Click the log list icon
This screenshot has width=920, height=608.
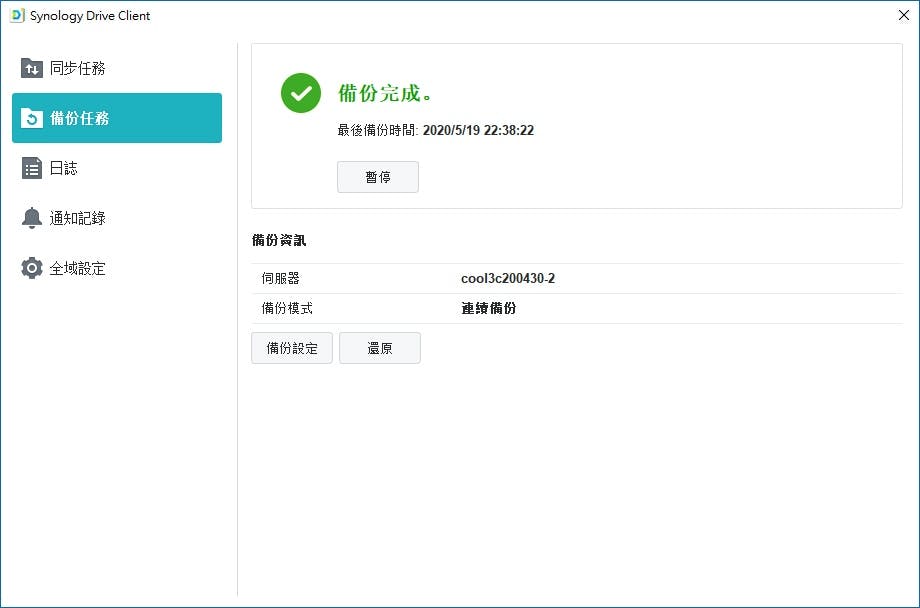[32, 168]
